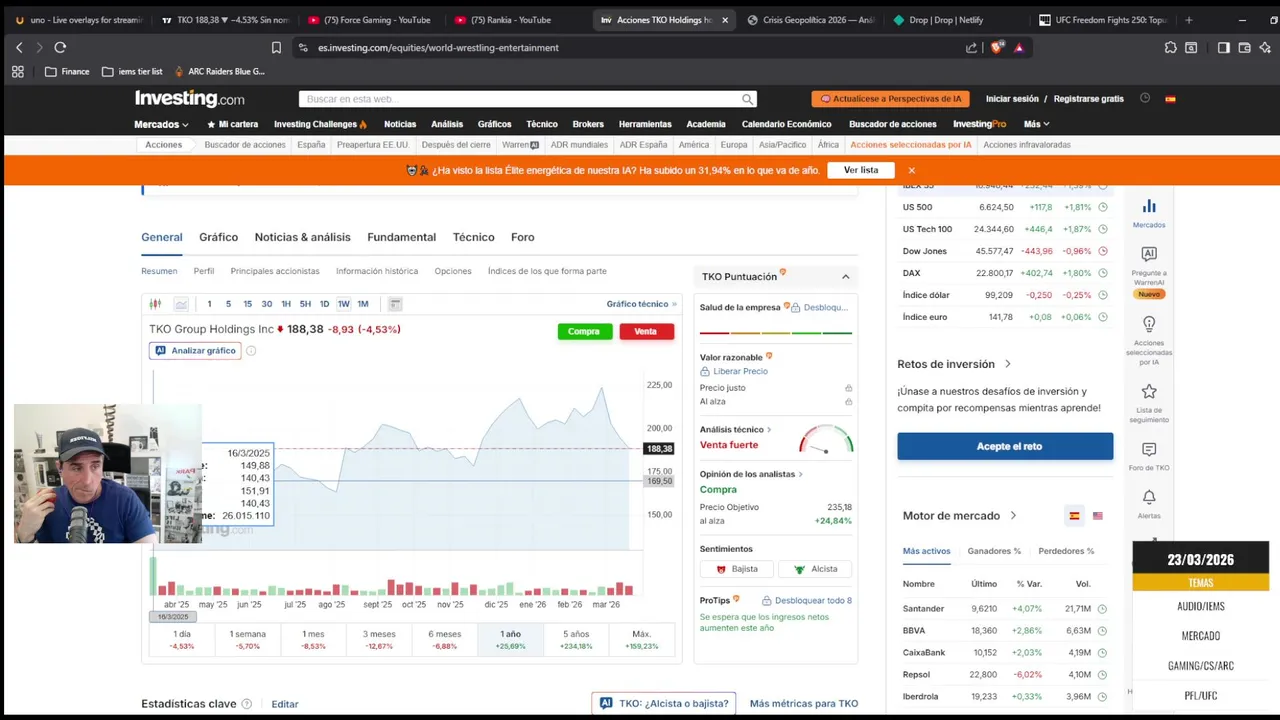
Task: Click the green Compra button
Action: (584, 332)
